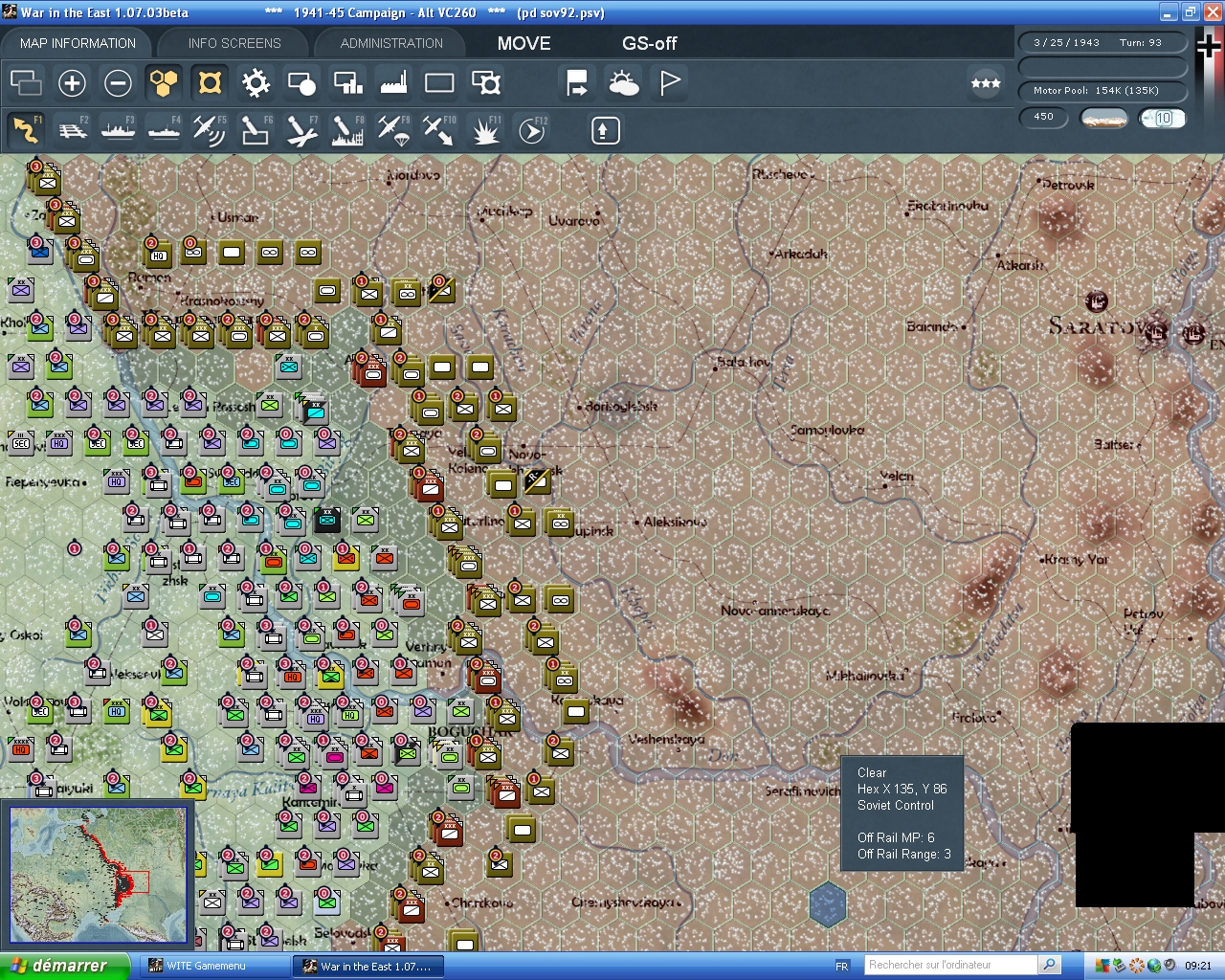The height and width of the screenshot is (980, 1225).
Task: Click the Windows search input field
Action: [950, 965]
